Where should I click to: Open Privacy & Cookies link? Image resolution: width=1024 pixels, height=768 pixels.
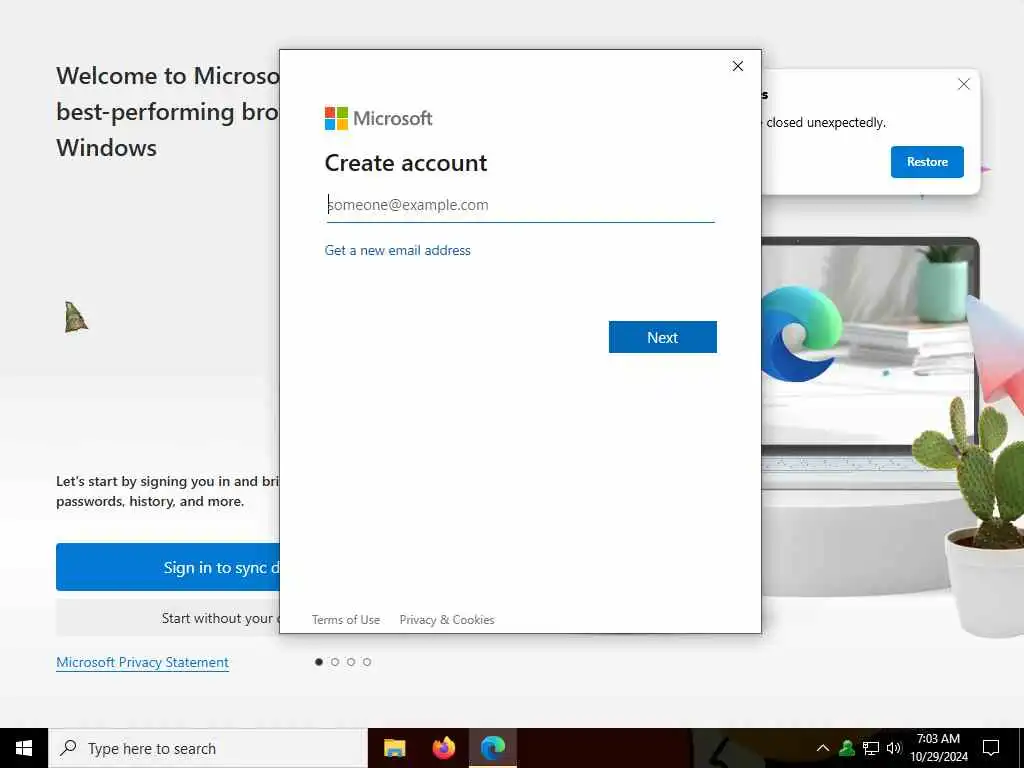coord(447,620)
